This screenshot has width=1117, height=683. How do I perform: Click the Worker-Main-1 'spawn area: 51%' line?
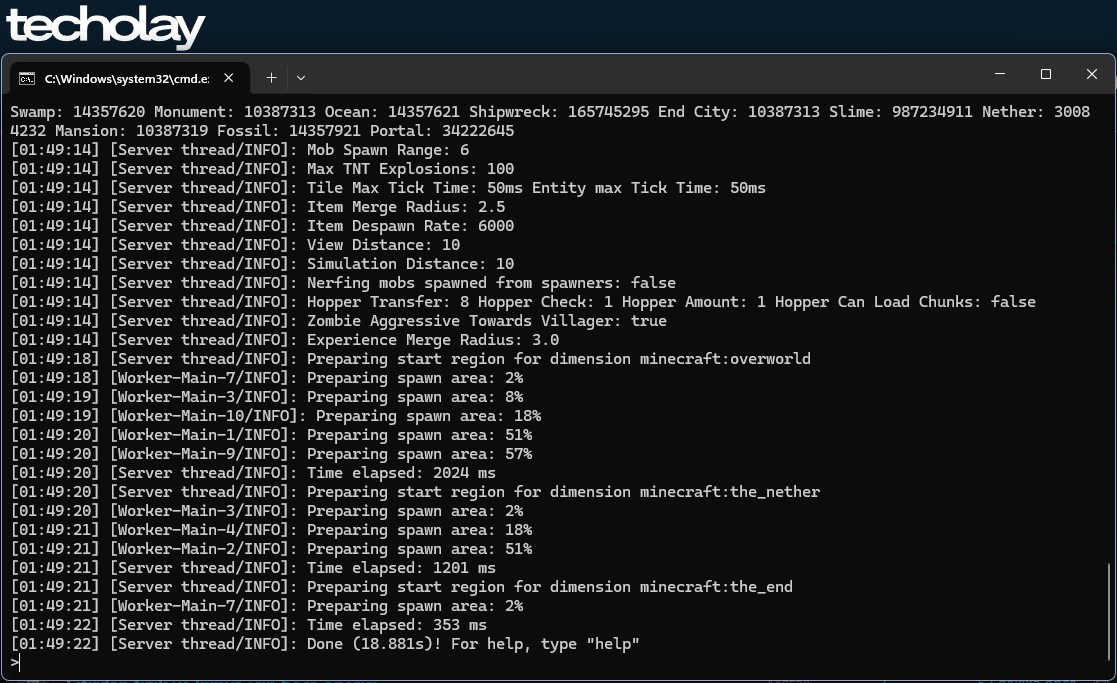pos(271,435)
